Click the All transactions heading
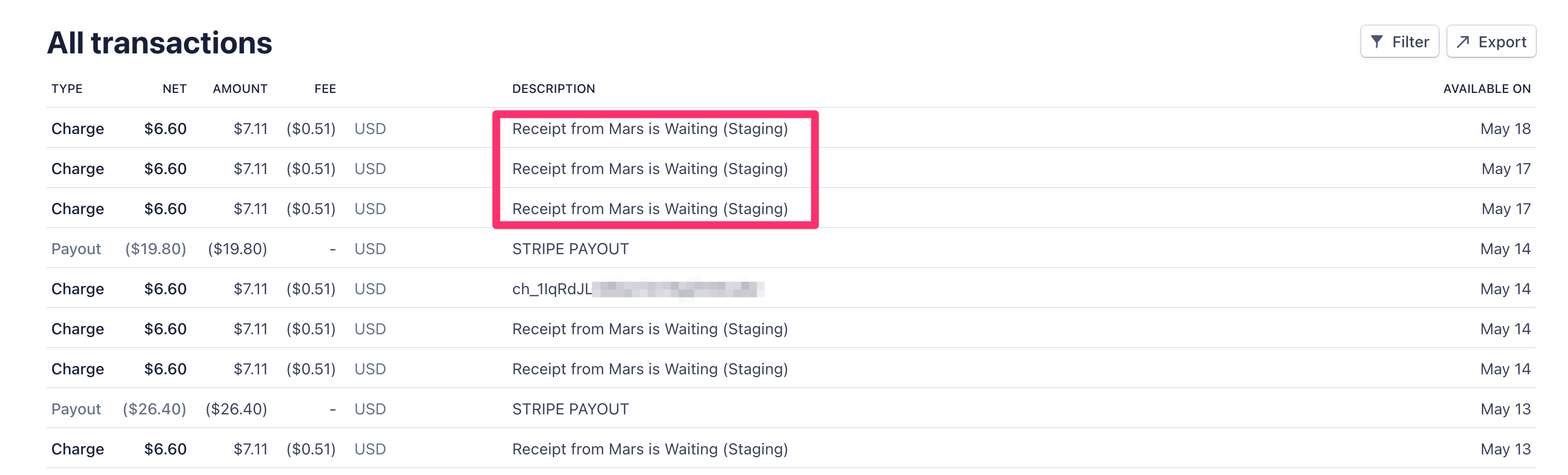This screenshot has height=475, width=1568. [159, 43]
